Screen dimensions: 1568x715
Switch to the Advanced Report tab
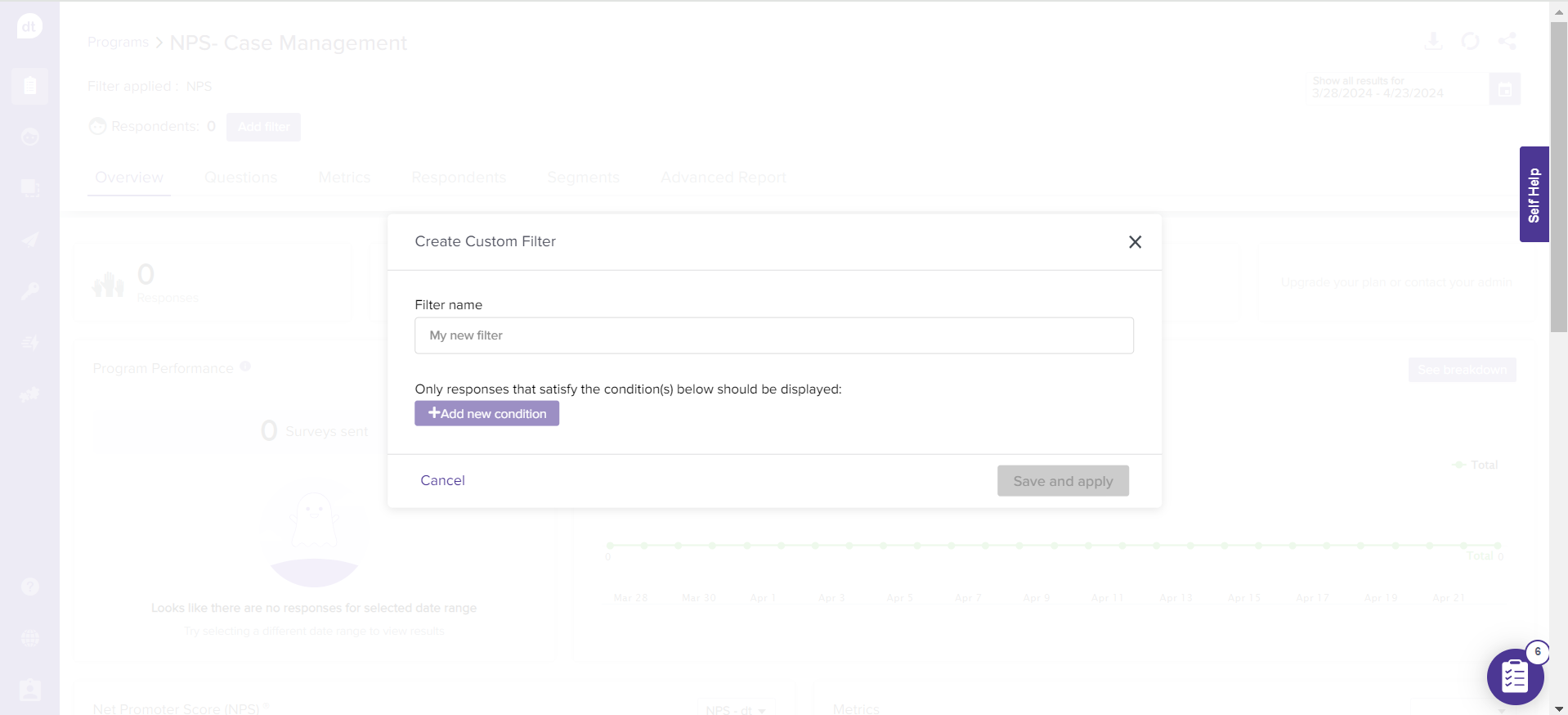coord(723,178)
